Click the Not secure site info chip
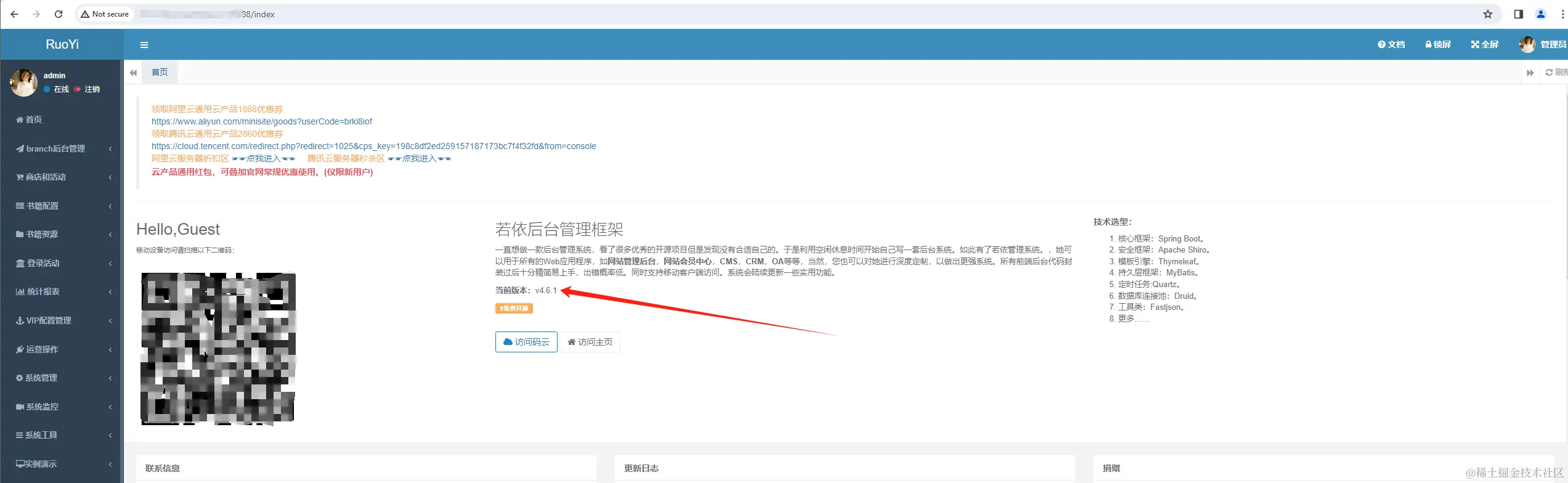The width and height of the screenshot is (1568, 483). pos(105,14)
